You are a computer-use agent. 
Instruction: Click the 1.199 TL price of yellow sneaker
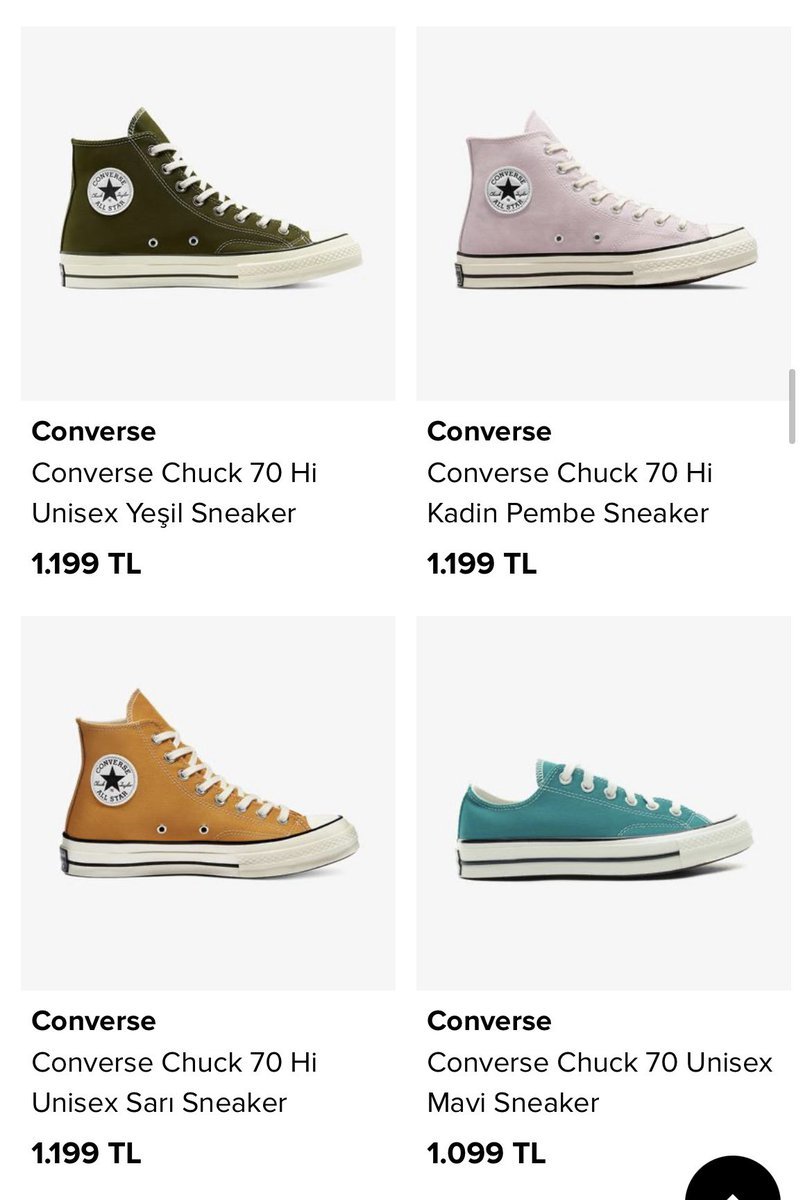tap(87, 1153)
